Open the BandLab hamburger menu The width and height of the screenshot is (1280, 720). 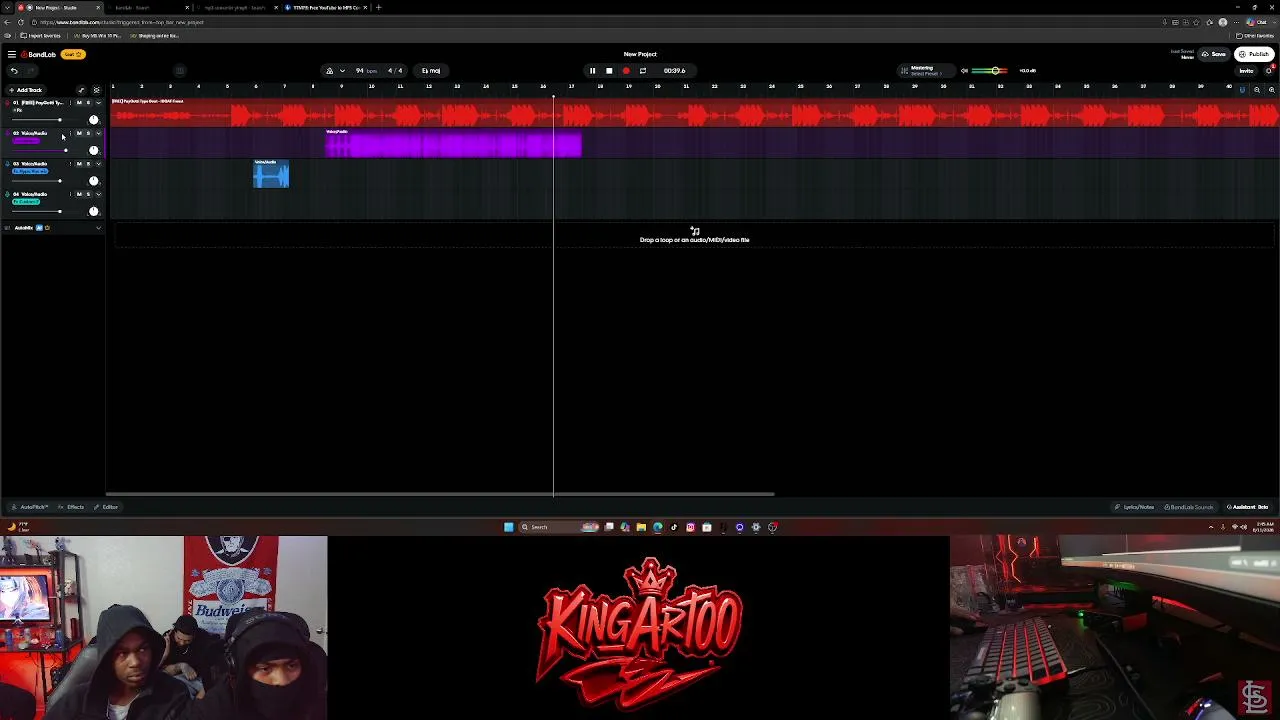pos(11,54)
